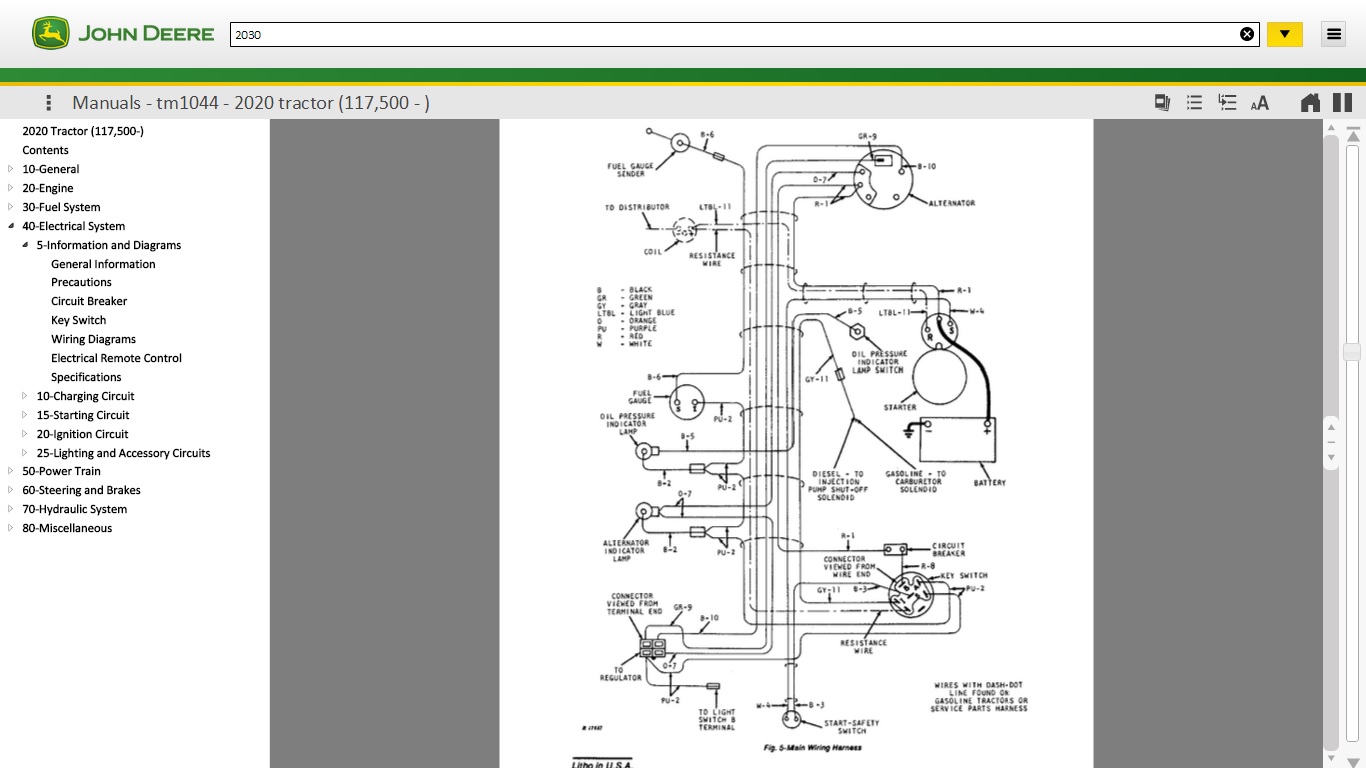The image size is (1366, 768).
Task: Expand the 10-Charging Circuit group
Action: pyautogui.click(x=25, y=396)
